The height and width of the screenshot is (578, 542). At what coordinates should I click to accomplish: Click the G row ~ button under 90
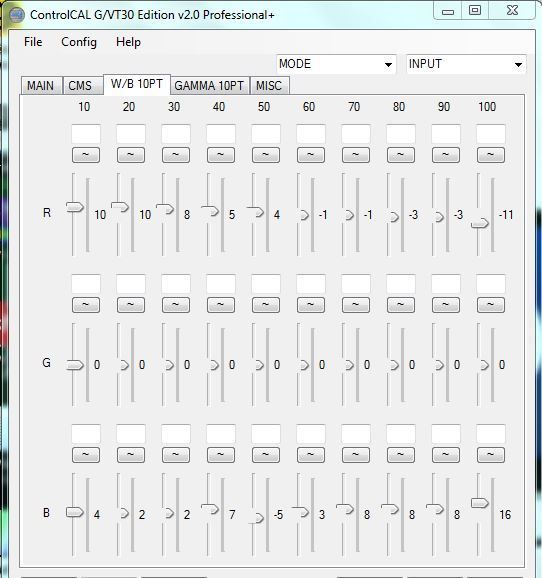click(x=446, y=305)
